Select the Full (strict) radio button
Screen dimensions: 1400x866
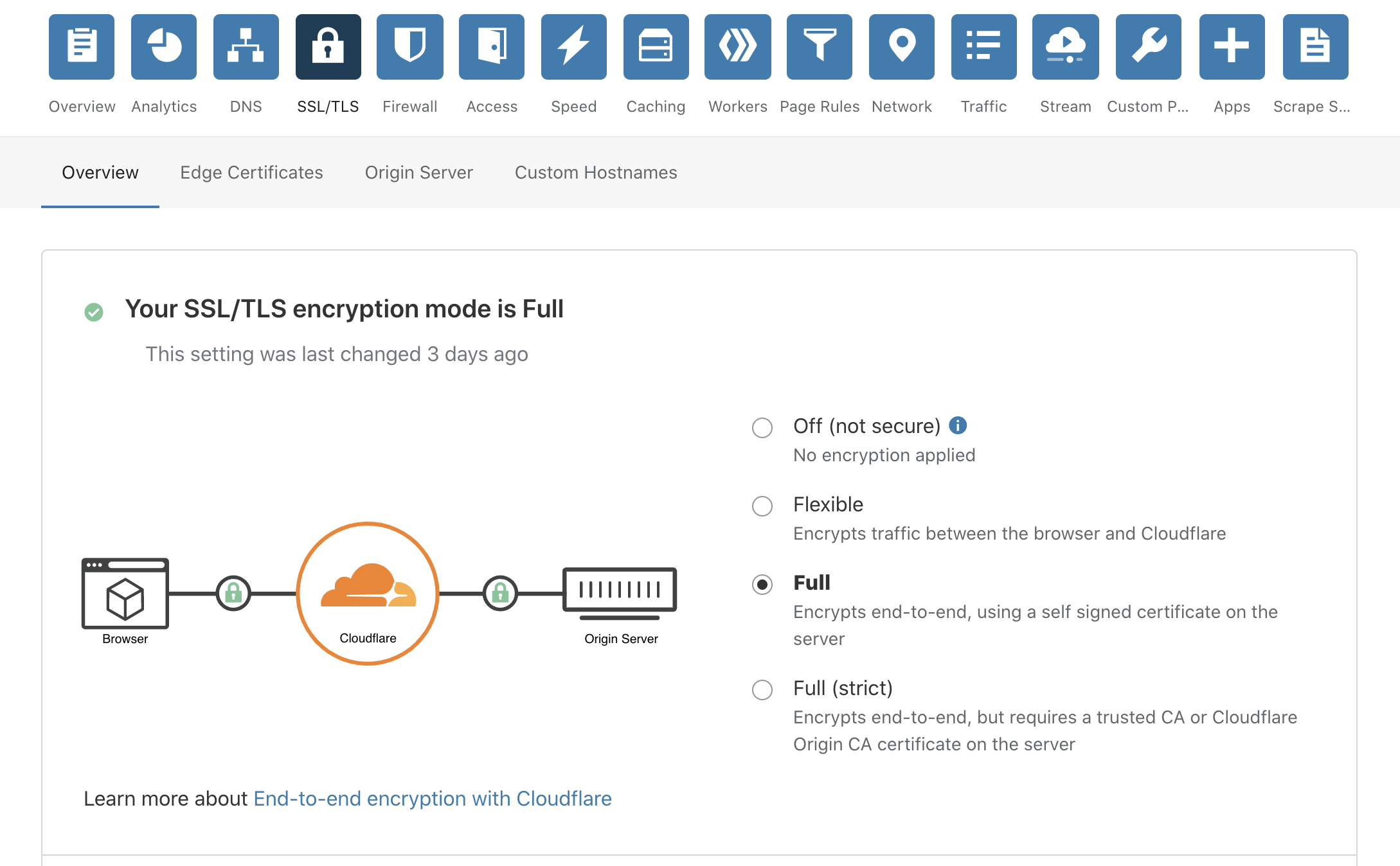(762, 689)
